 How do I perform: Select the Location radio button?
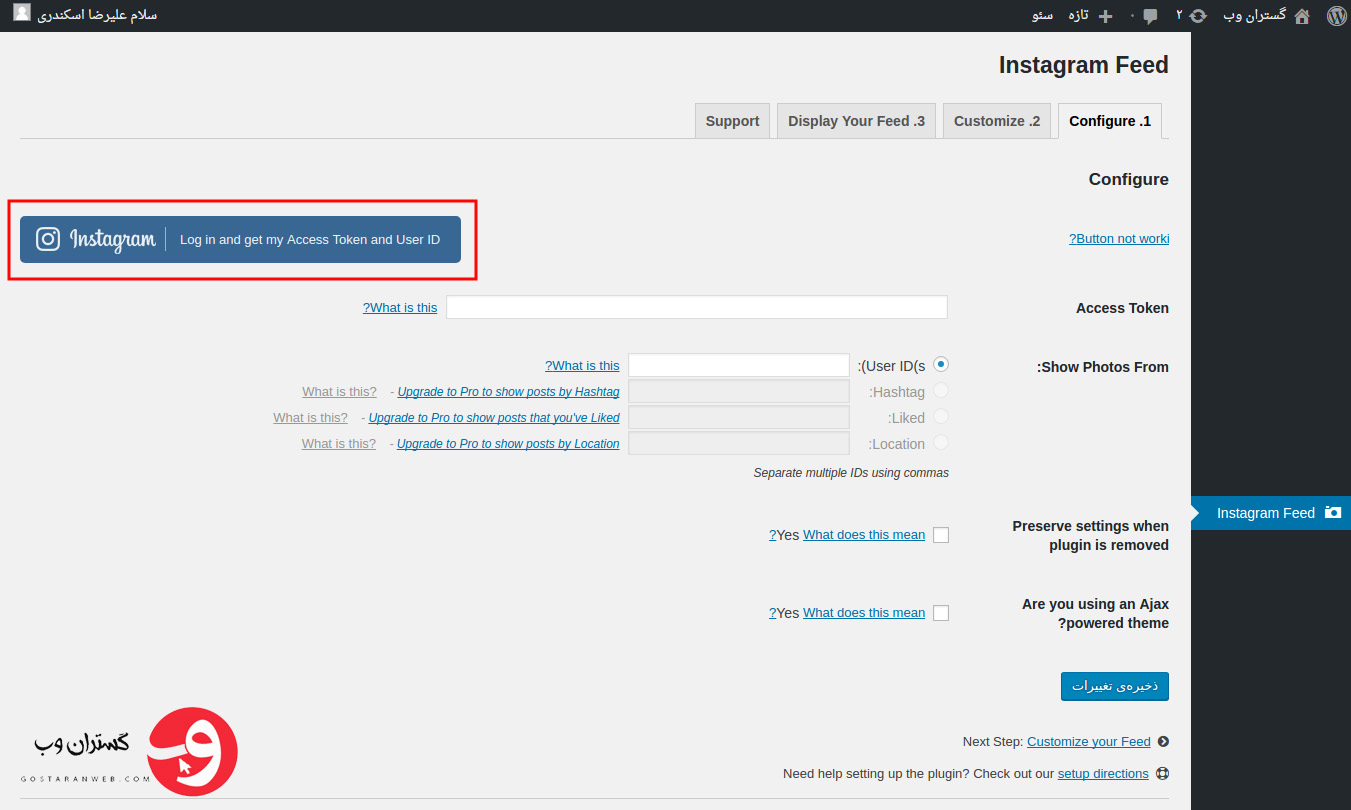pos(940,443)
